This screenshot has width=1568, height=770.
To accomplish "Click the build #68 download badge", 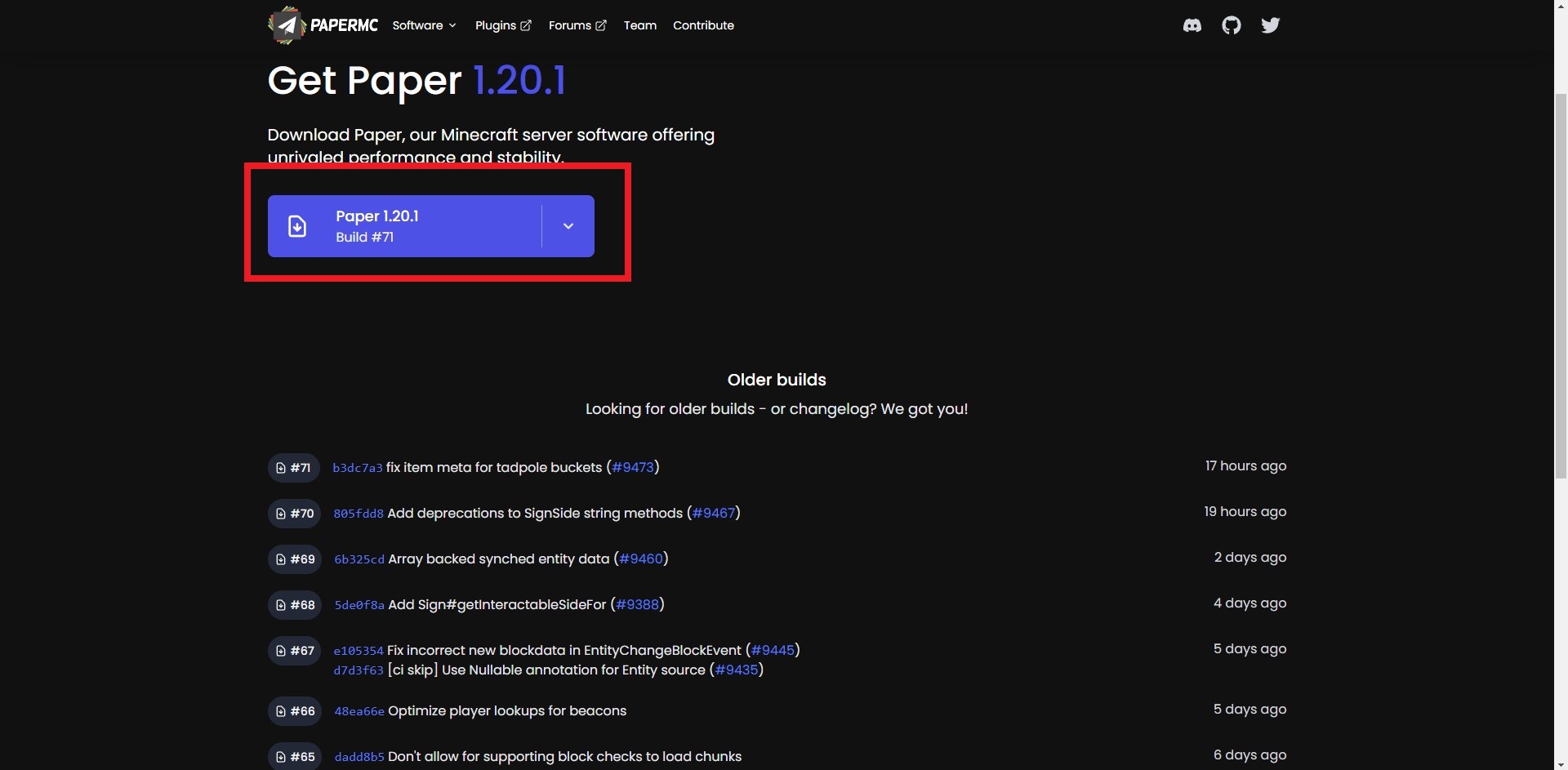I will tap(294, 605).
